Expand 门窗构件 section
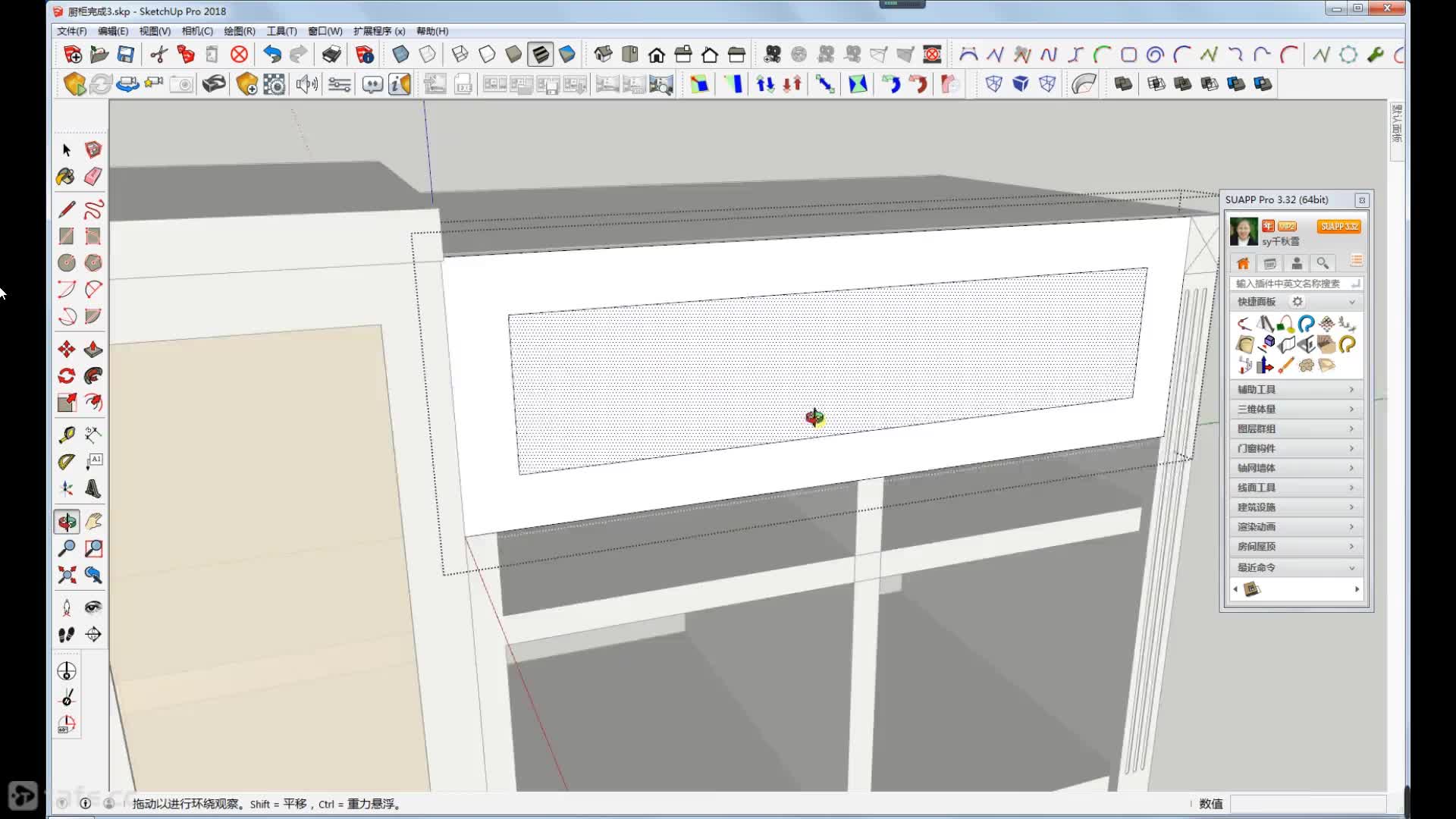The height and width of the screenshot is (819, 1456). 1296,448
